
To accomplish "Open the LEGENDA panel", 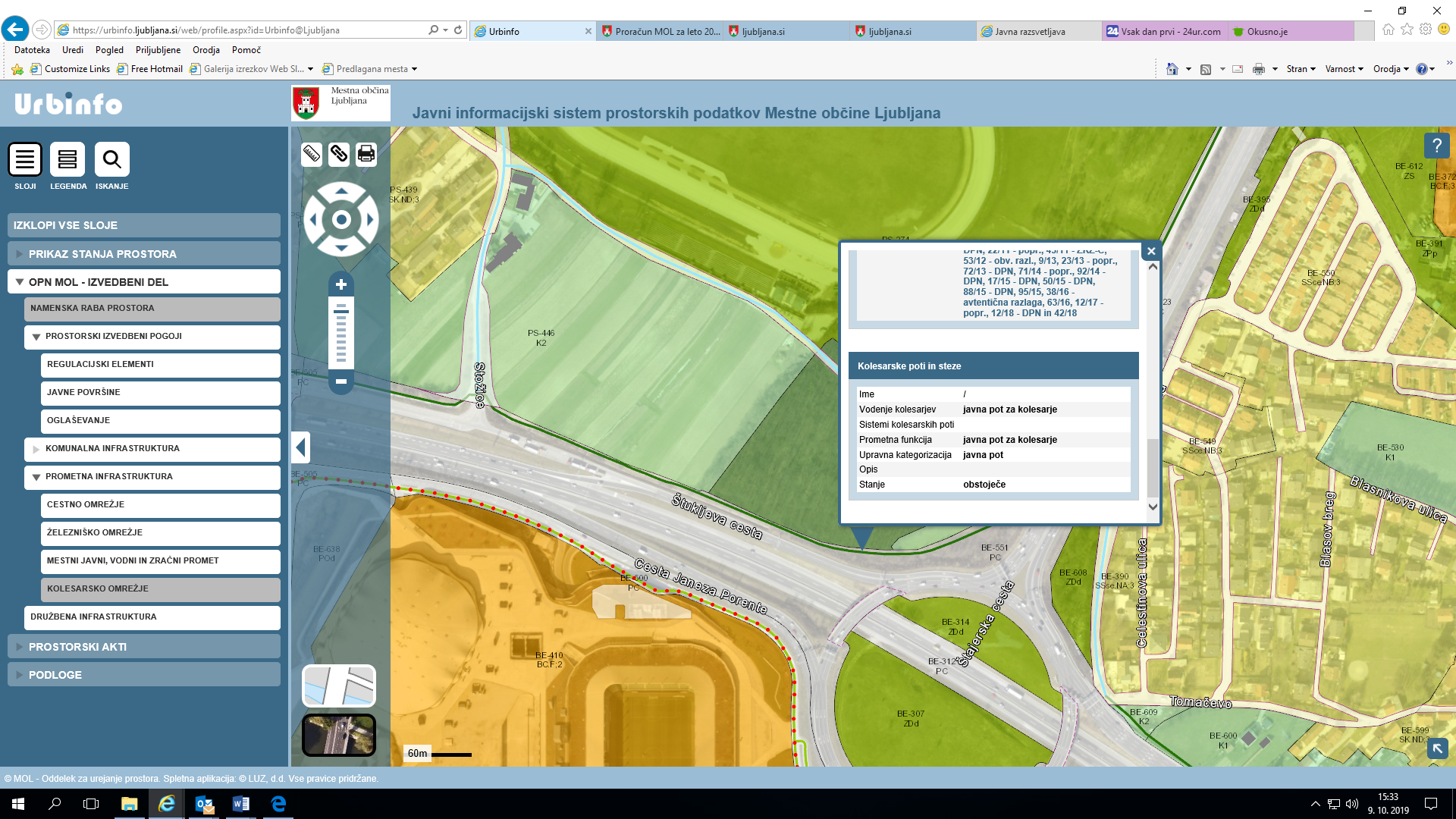I will coord(67,160).
